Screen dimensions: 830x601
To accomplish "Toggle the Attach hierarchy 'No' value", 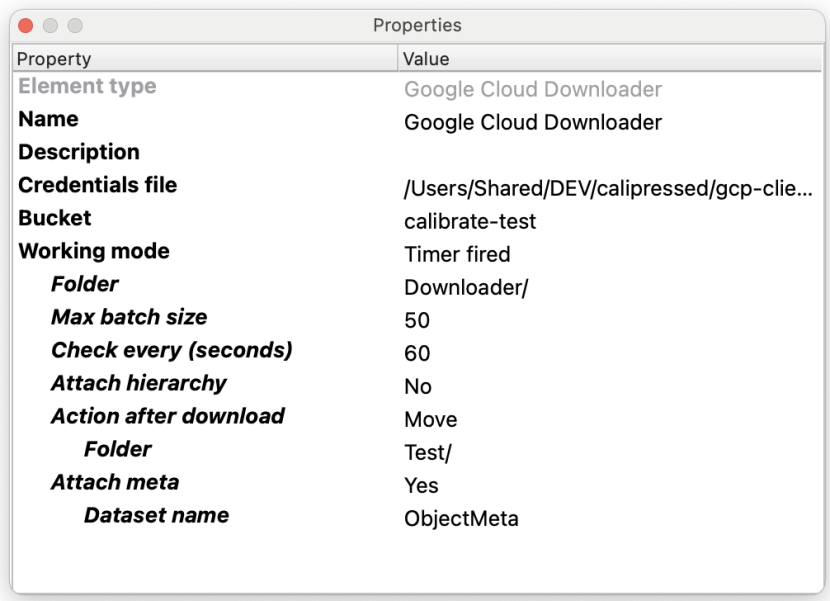I will (x=418, y=387).
